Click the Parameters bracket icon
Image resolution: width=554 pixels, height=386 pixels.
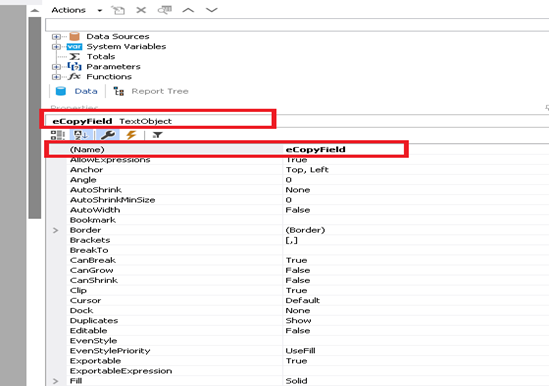tap(75, 66)
